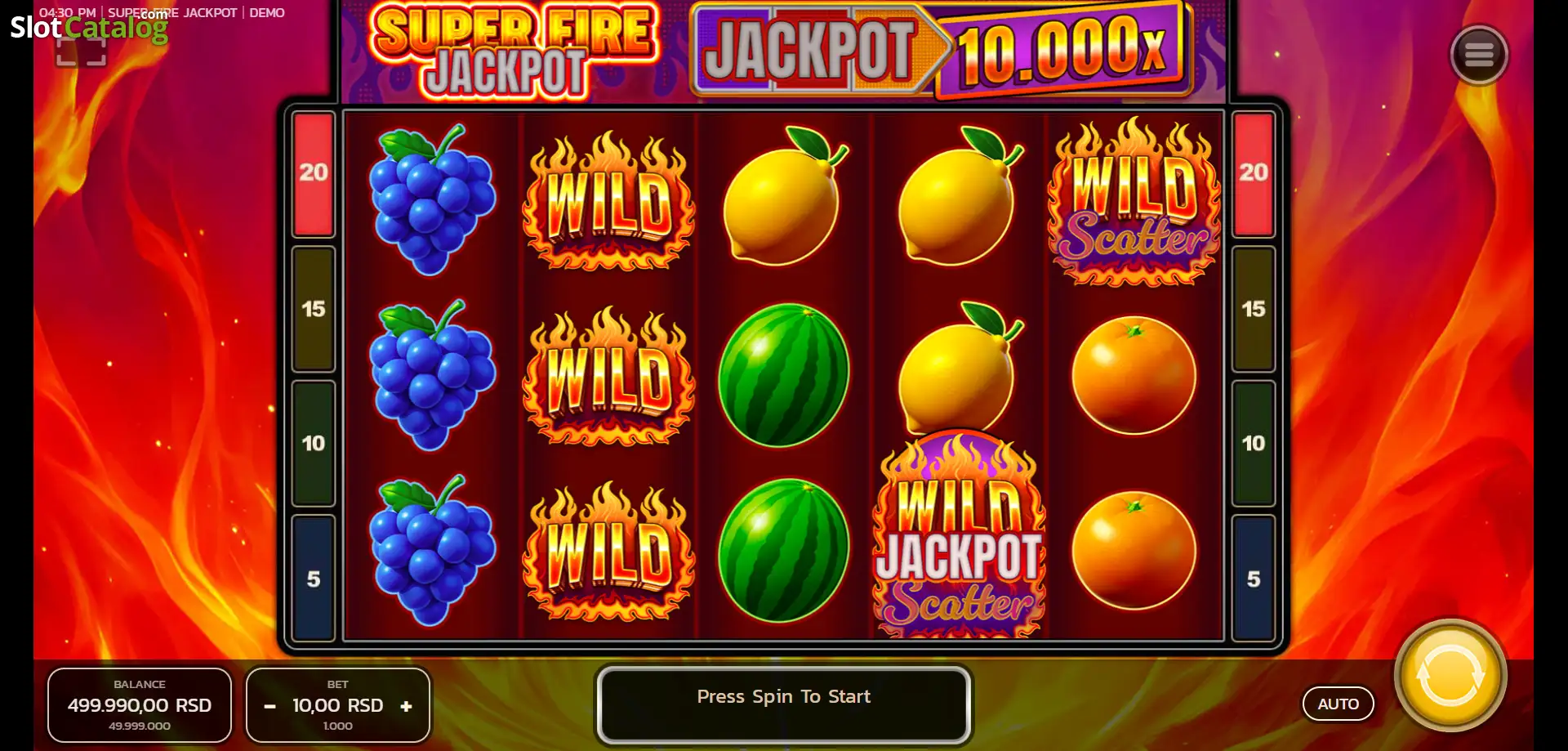The image size is (1568, 751).
Task: Select the 10 payline marker on right
Action: click(x=1254, y=443)
